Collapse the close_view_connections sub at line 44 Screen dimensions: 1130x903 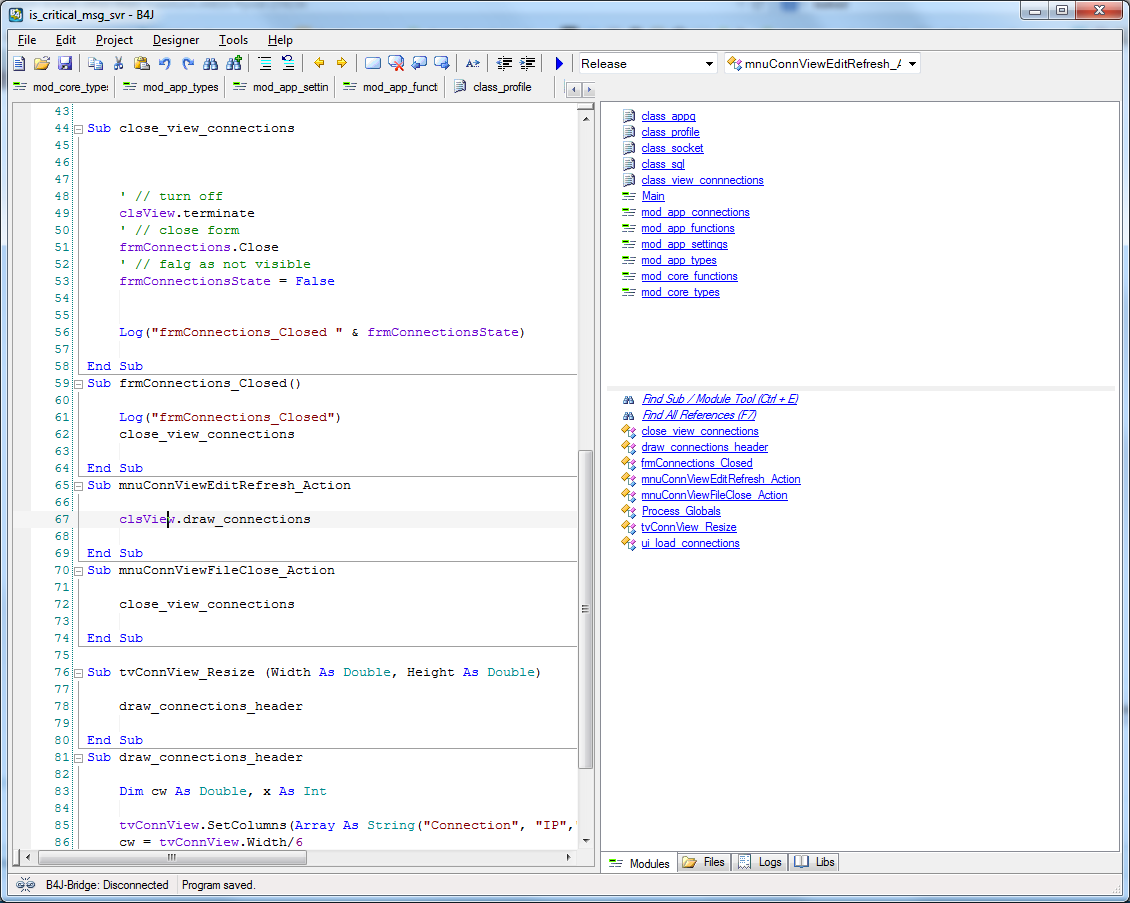tap(78, 129)
